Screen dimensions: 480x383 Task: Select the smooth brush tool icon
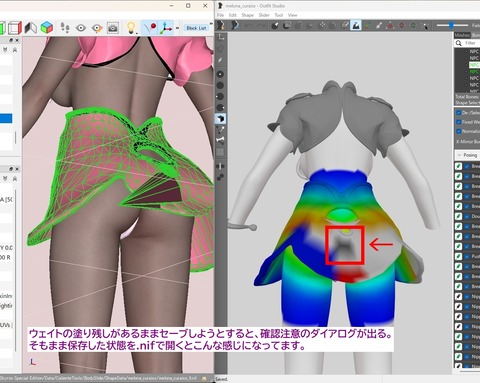point(333,25)
